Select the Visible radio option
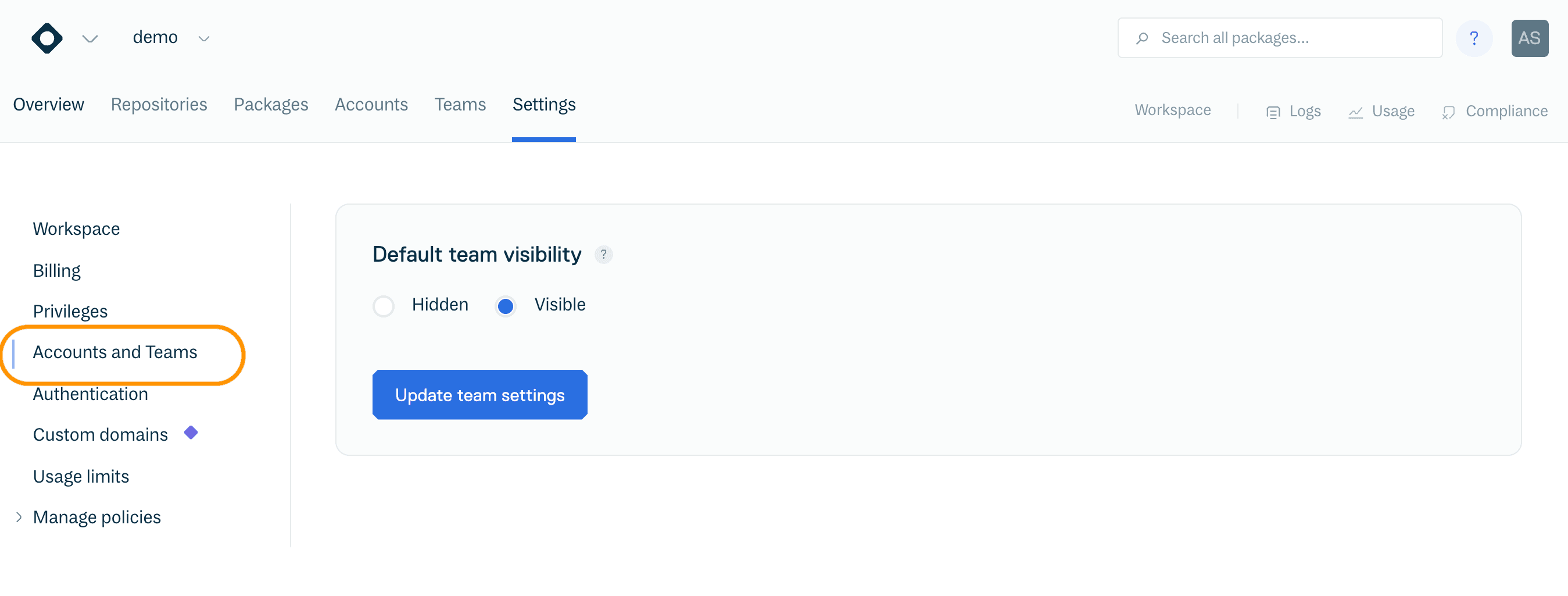This screenshot has width=1568, height=596. coord(505,306)
